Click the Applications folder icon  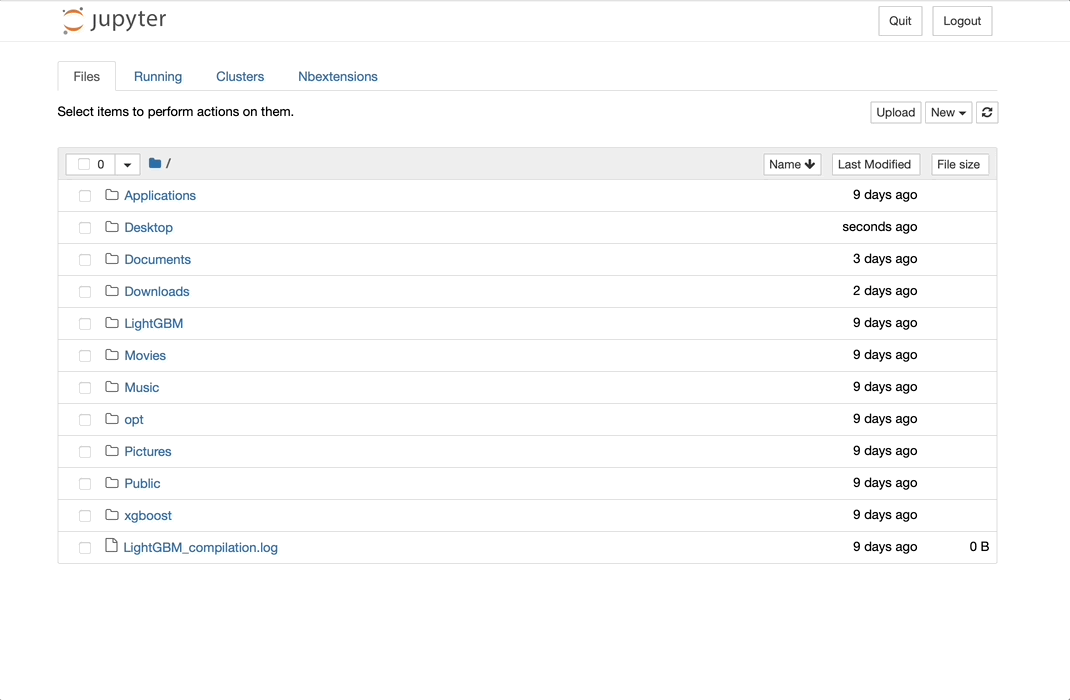click(x=112, y=195)
